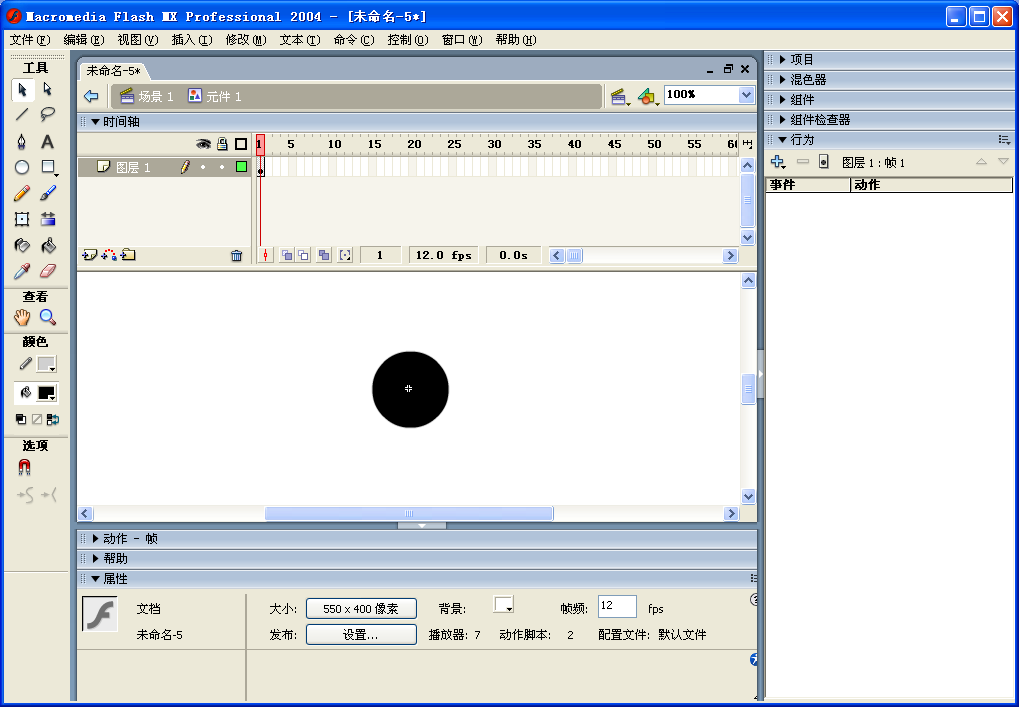Viewport: 1019px width, 707px height.
Task: Click the insert new layer icon
Action: tap(89, 256)
